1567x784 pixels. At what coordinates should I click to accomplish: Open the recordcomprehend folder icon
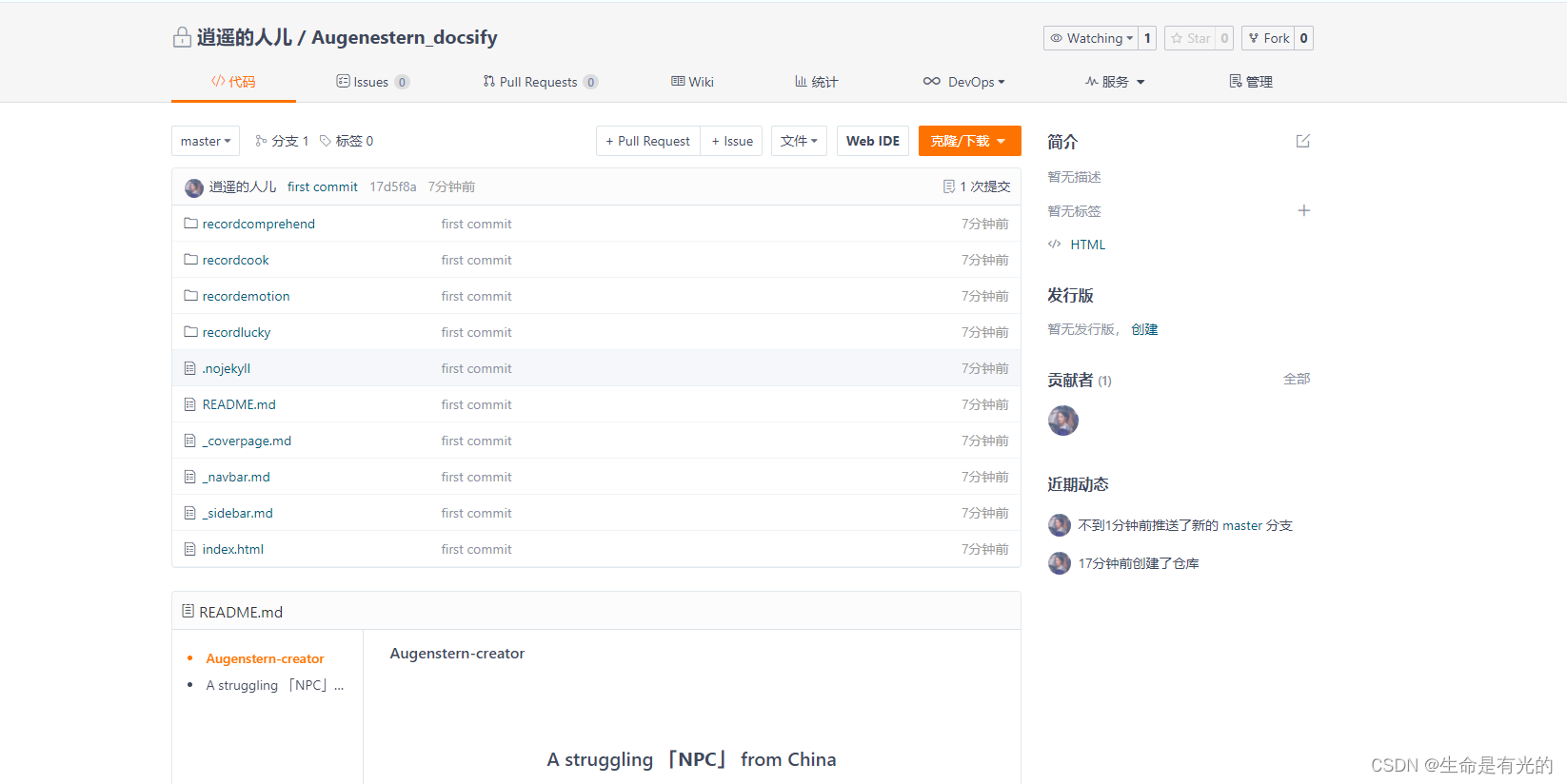pyautogui.click(x=190, y=224)
